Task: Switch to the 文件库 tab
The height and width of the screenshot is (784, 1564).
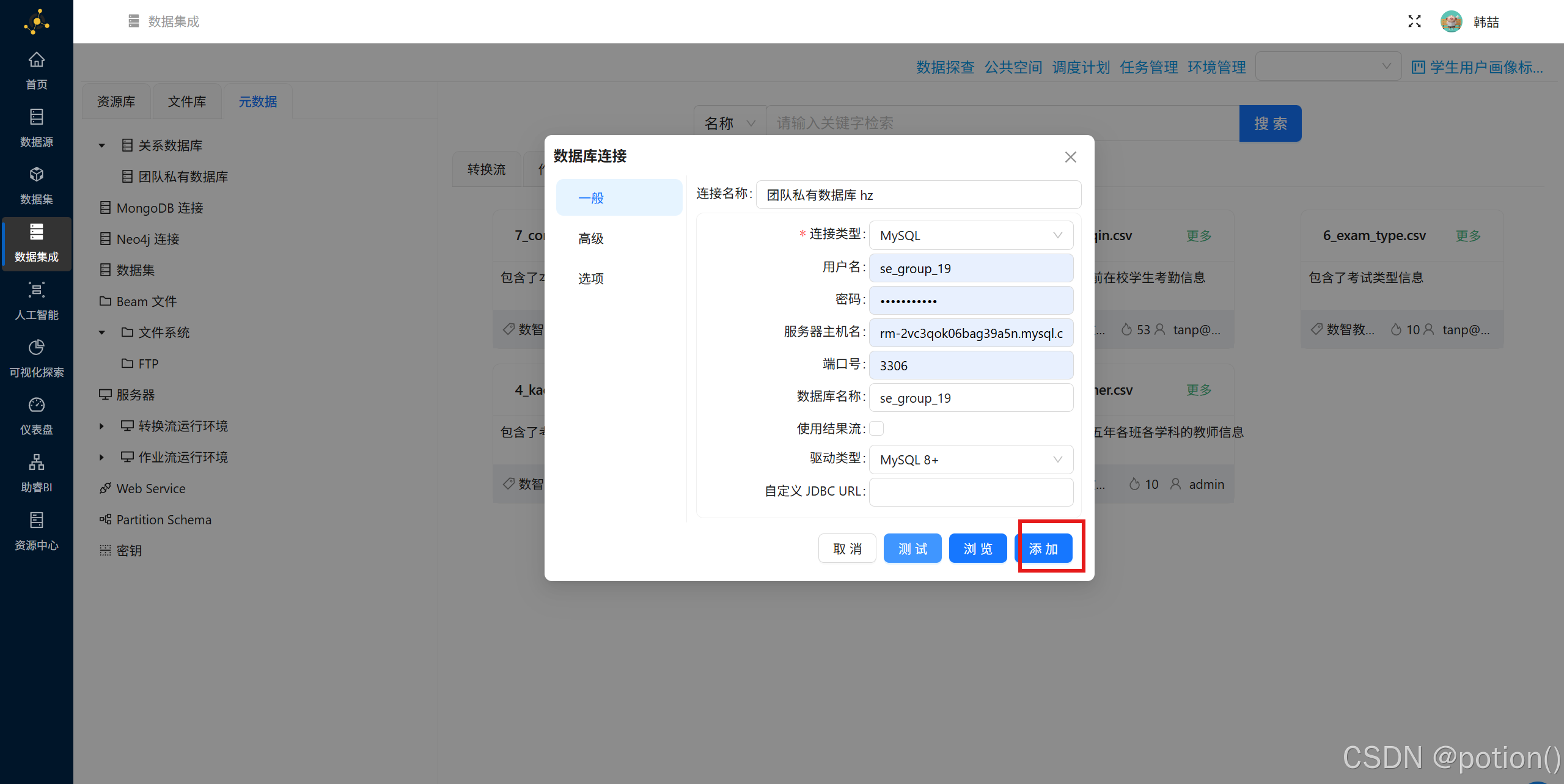Action: coord(187,101)
